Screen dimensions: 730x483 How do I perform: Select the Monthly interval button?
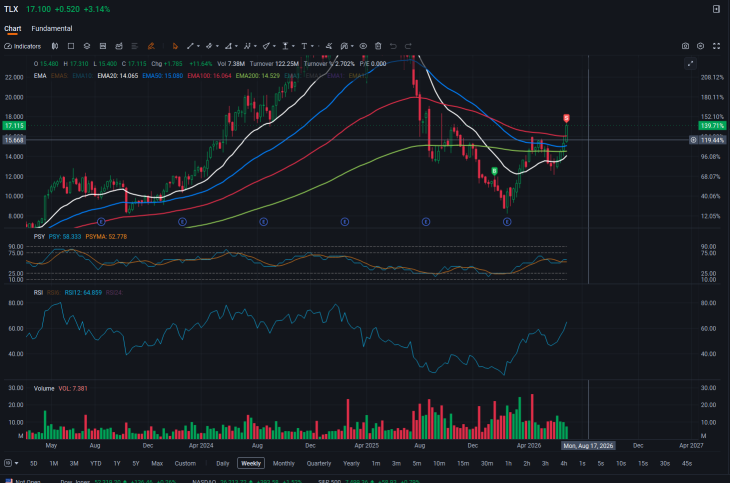(x=284, y=463)
